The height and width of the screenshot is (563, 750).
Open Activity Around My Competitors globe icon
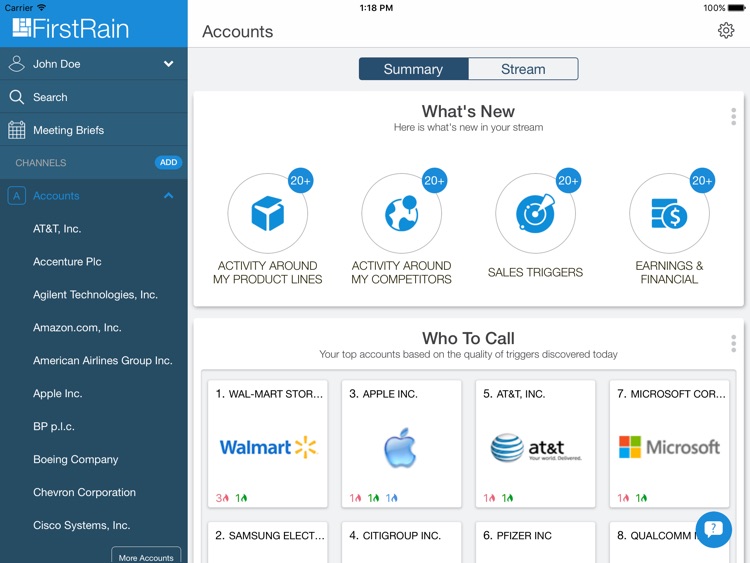pos(401,213)
